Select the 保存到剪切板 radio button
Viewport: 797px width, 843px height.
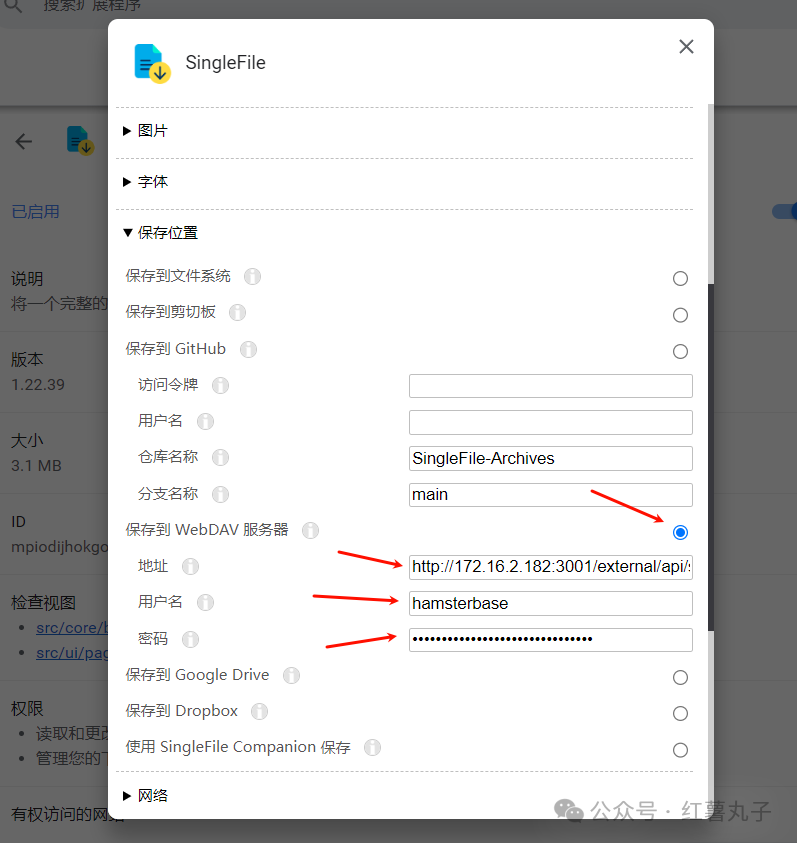click(x=680, y=315)
